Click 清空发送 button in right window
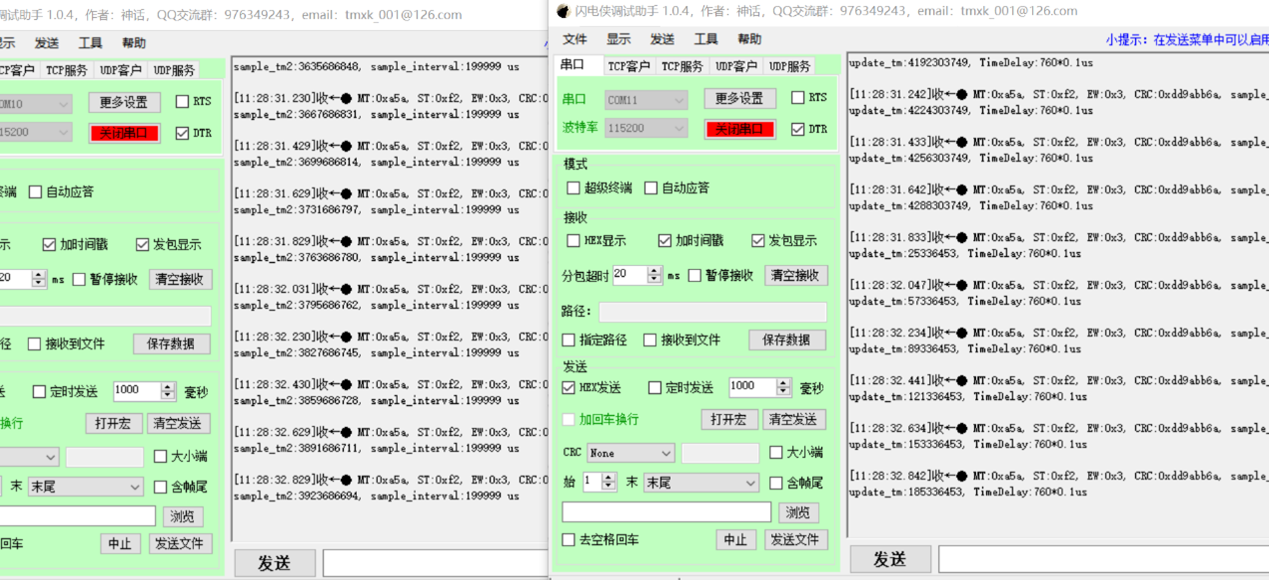Image resolution: width=1269 pixels, height=580 pixels. 795,419
